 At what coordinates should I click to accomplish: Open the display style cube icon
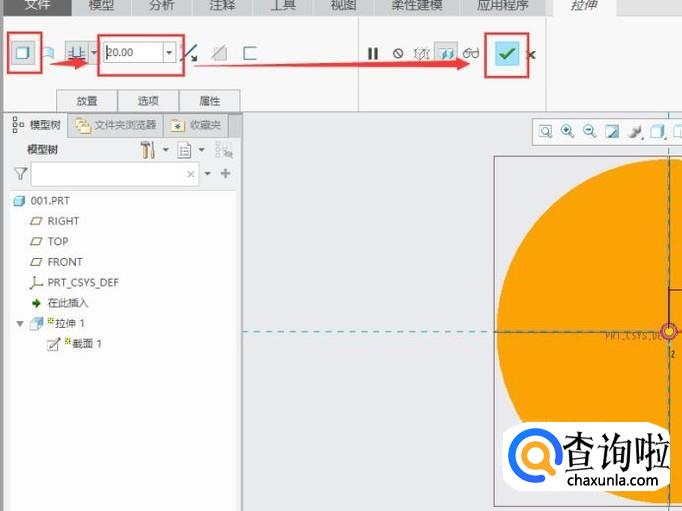(x=657, y=131)
